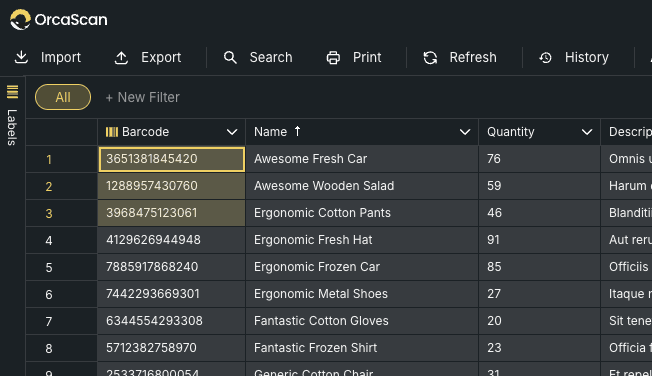Click barcode cell 3651381845420
Screen dimensions: 652x376
(172, 159)
